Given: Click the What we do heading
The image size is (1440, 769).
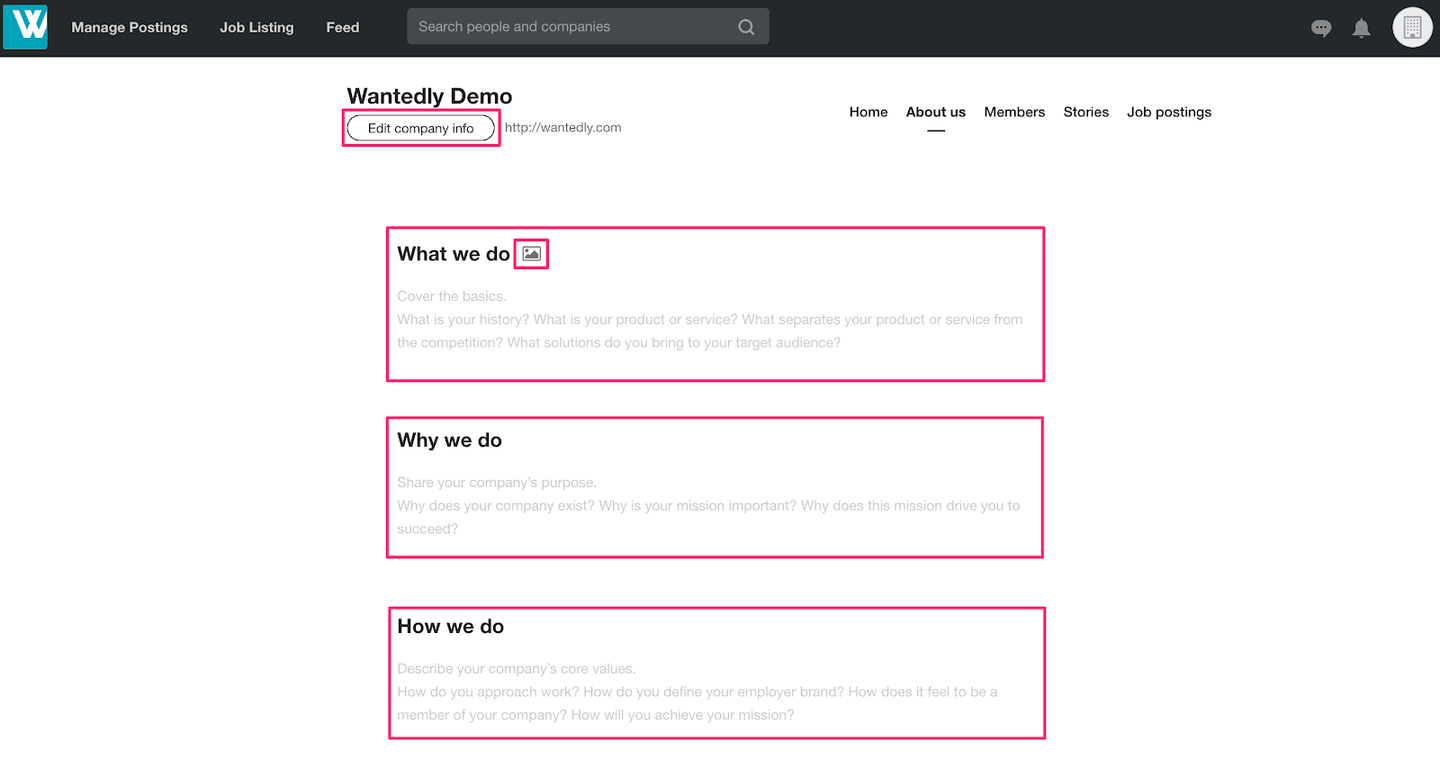Looking at the screenshot, I should (454, 254).
